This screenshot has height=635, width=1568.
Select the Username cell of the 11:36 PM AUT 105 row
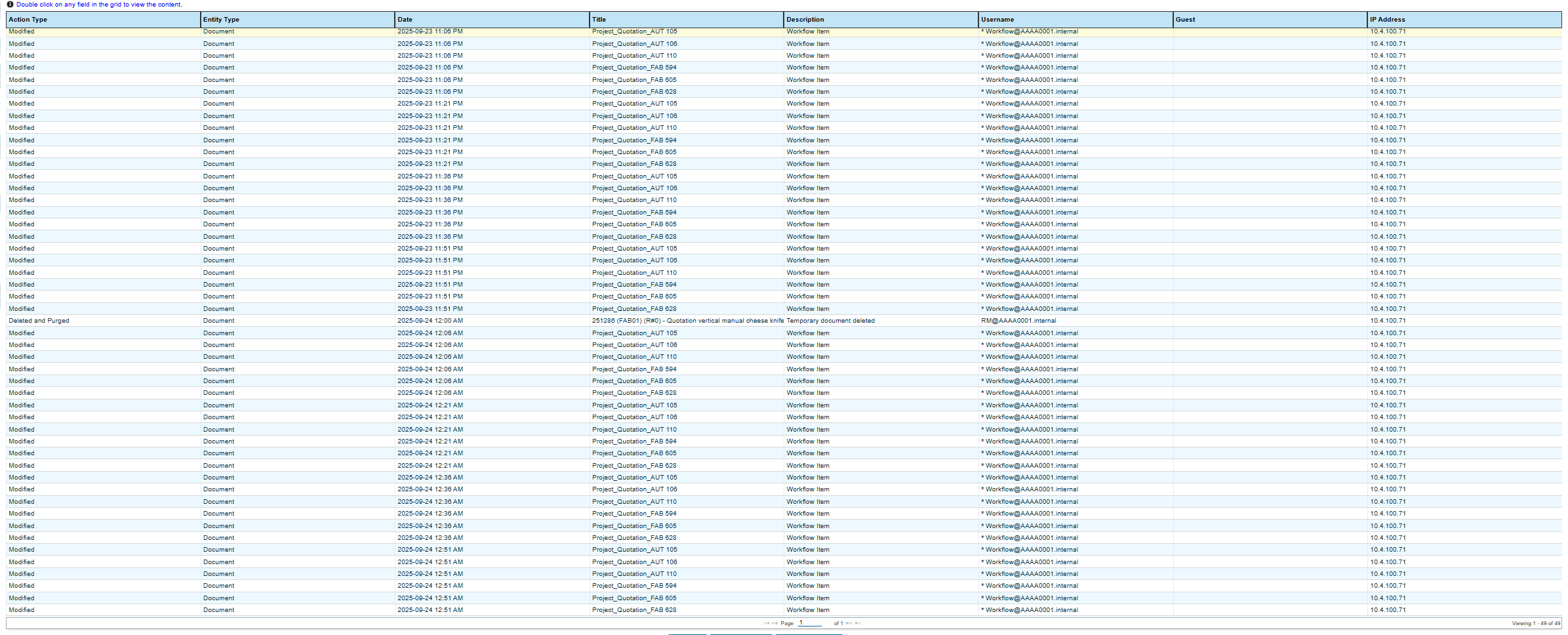1075,176
